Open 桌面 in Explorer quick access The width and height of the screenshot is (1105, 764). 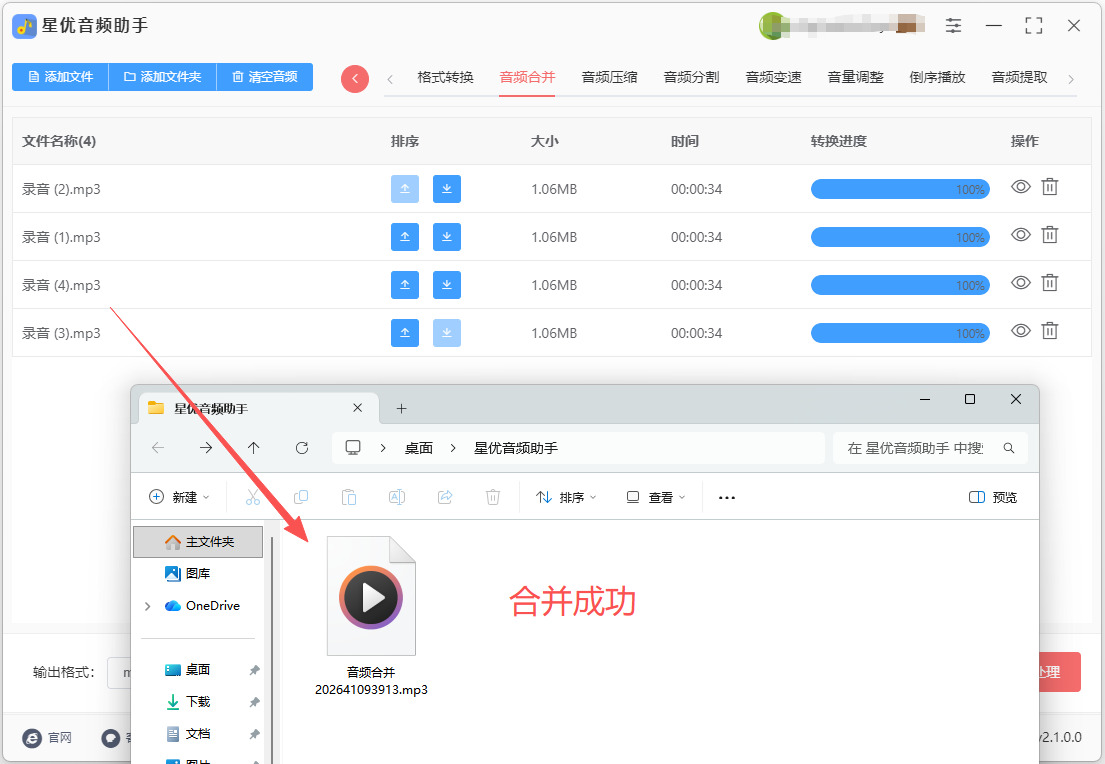tap(198, 670)
